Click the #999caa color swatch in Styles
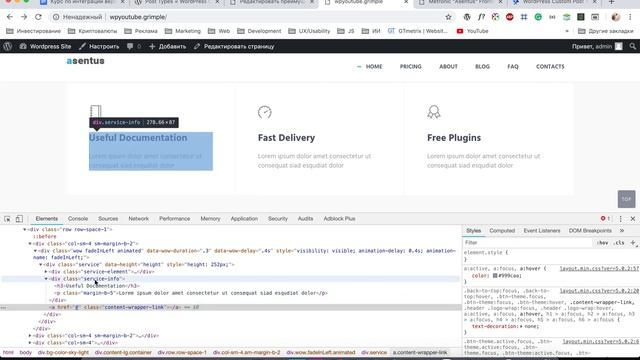640x360 pixels. pyautogui.click(x=495, y=276)
